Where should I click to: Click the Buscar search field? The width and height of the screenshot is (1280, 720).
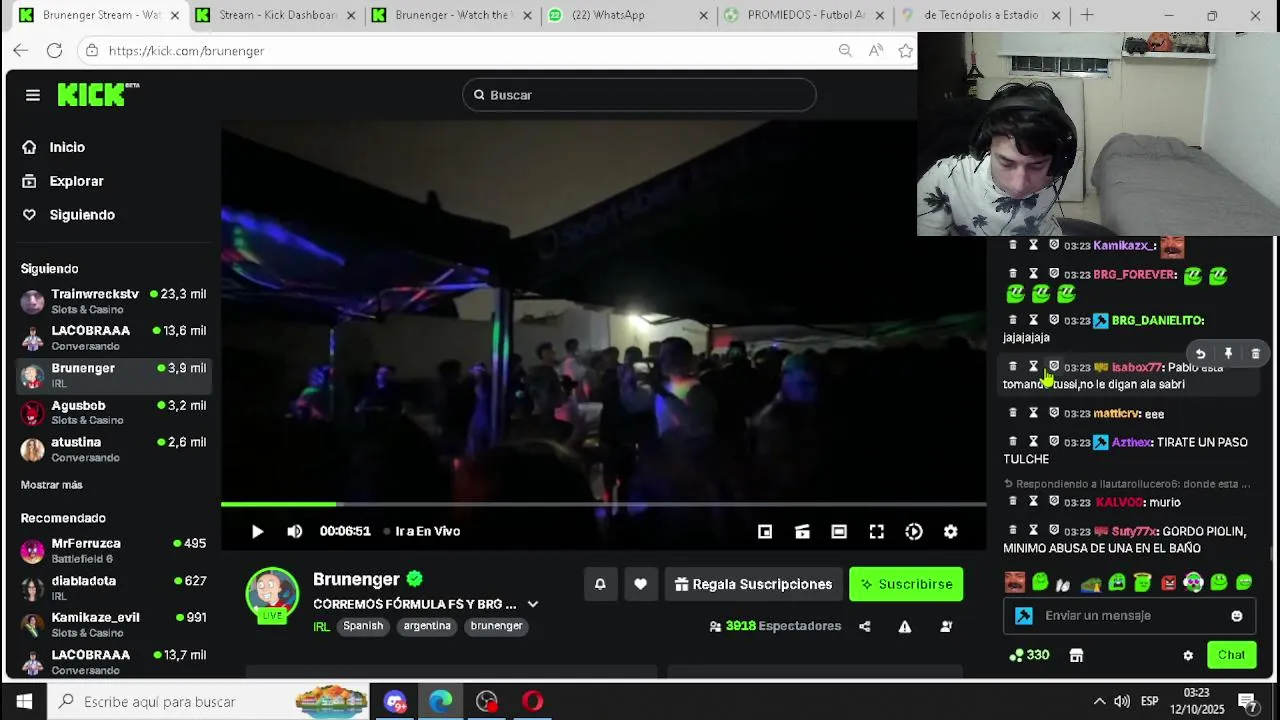tap(639, 95)
